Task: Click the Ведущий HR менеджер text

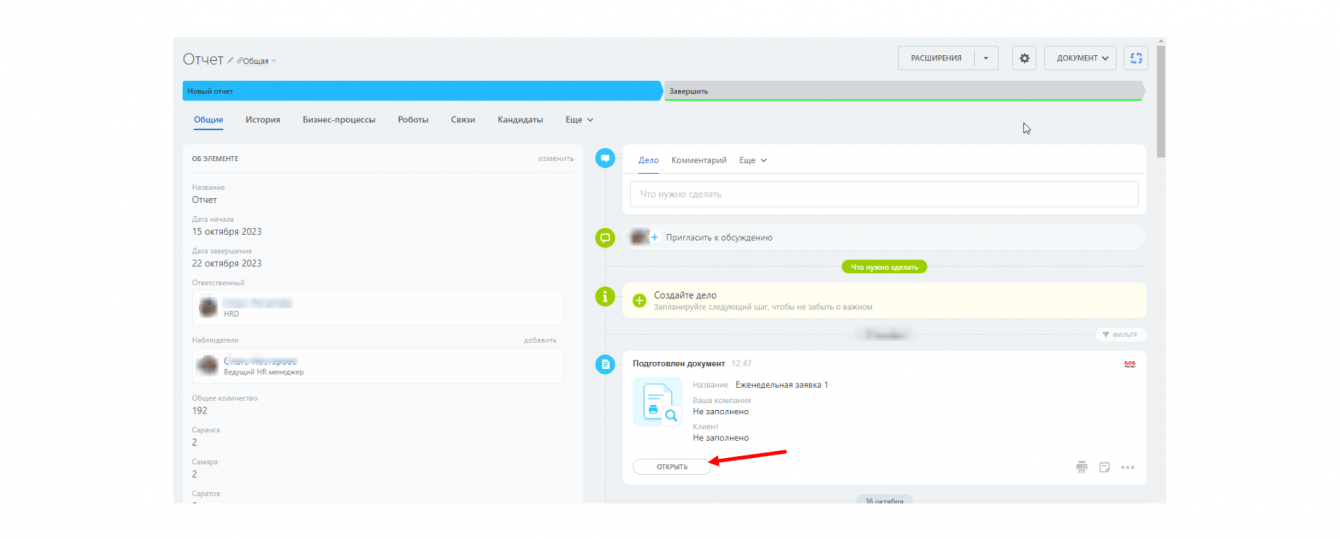Action: pos(263,372)
